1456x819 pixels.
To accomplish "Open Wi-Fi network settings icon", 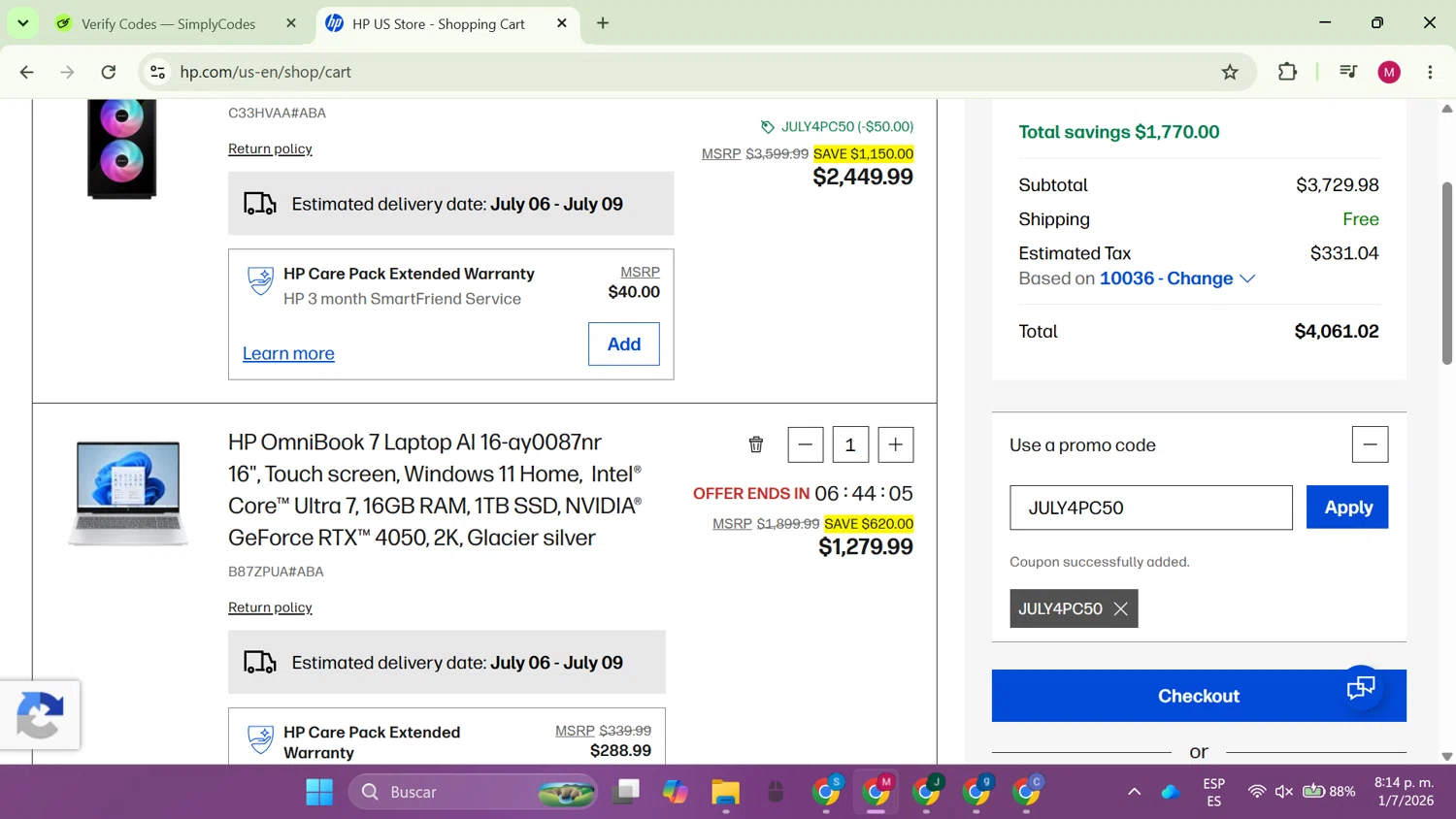I will 1257,792.
